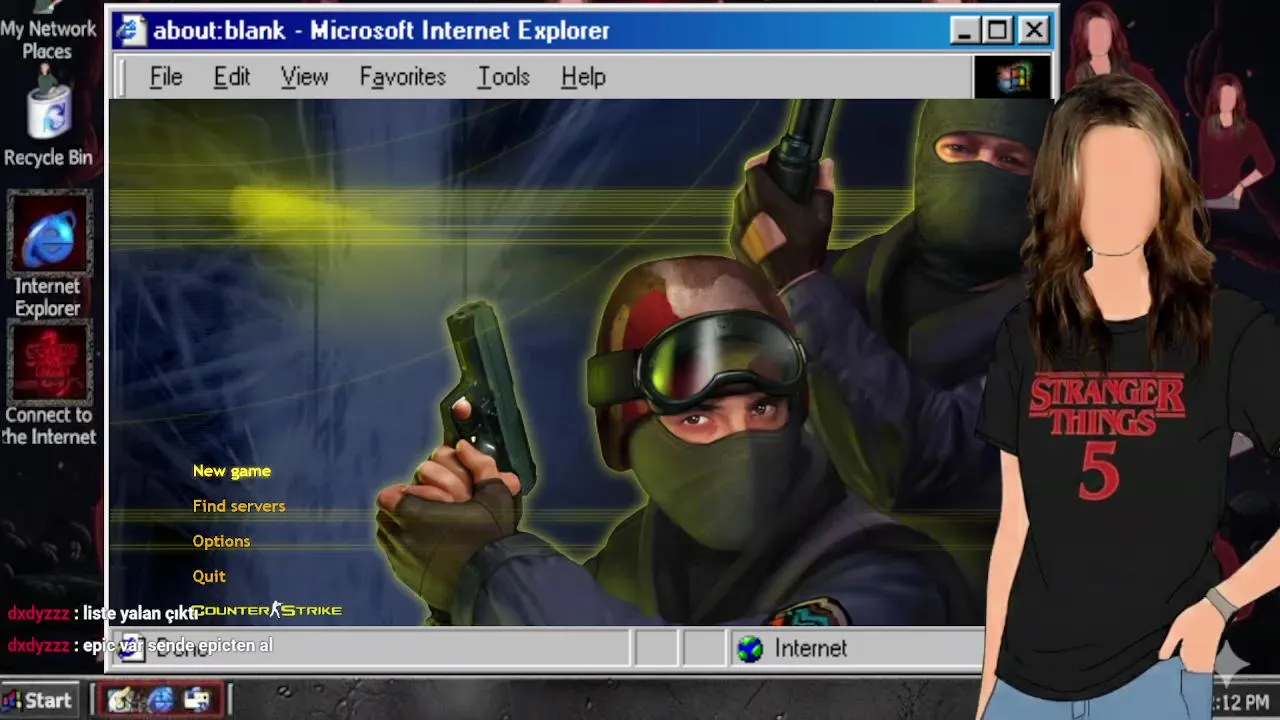The width and height of the screenshot is (1280, 720).
Task: Choose Quit in the game menu
Action: (208, 576)
